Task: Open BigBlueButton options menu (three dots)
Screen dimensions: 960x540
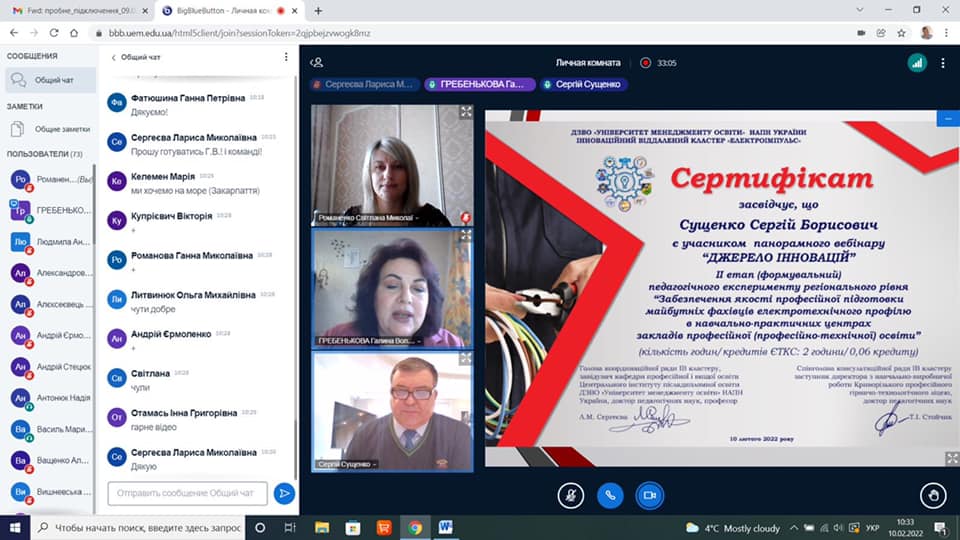Action: click(x=942, y=62)
